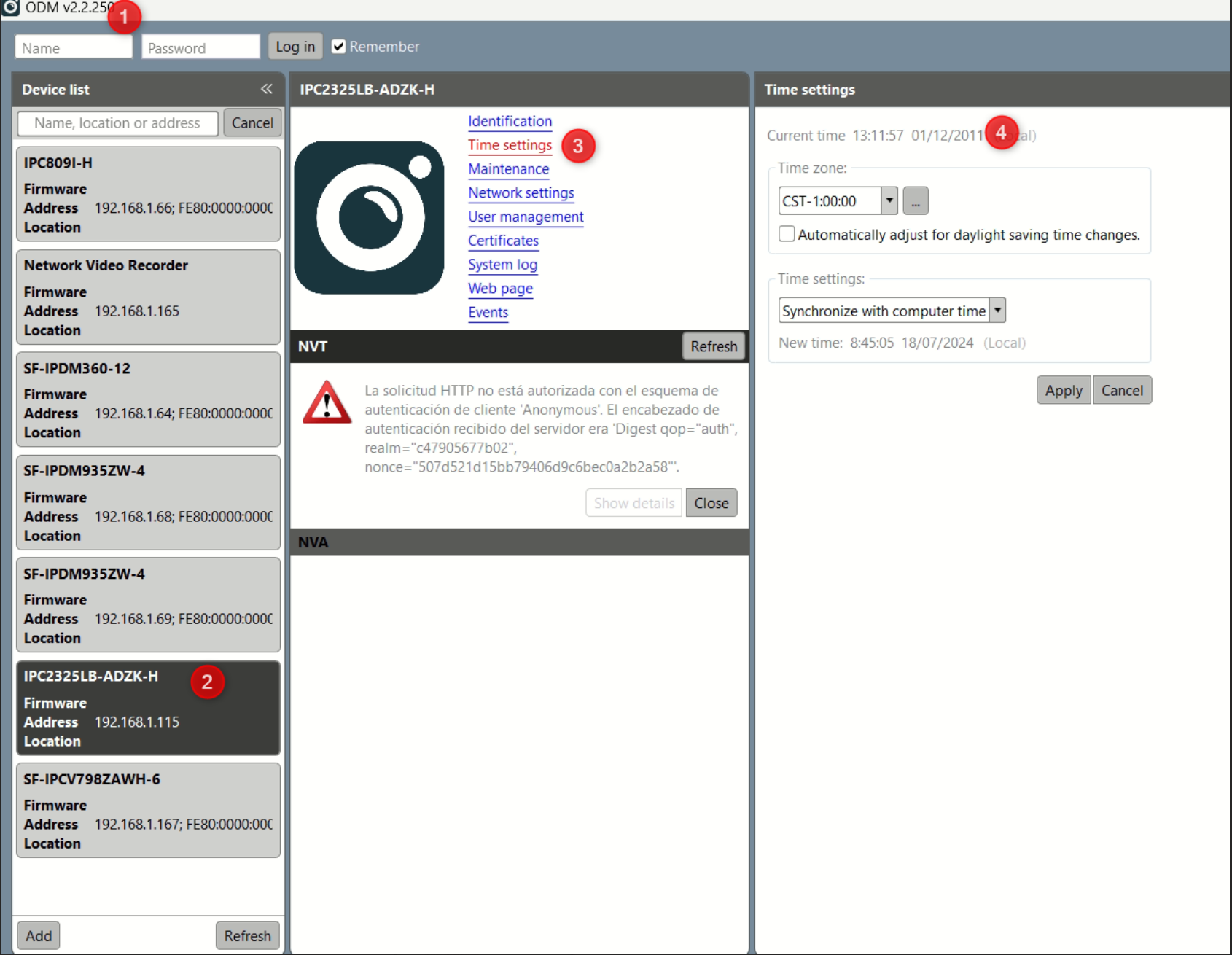Focus the Password input field
This screenshot has height=955, width=1232.
coord(200,48)
